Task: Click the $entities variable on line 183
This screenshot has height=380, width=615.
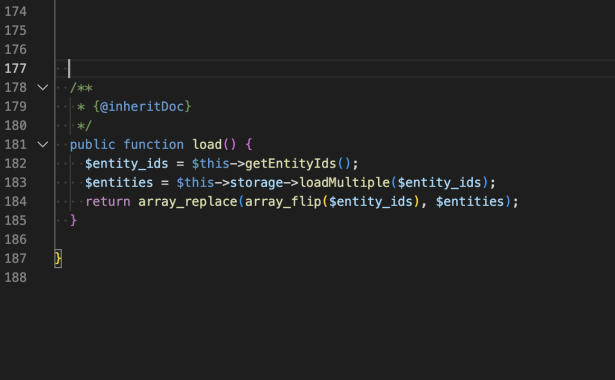Action: click(x=119, y=183)
